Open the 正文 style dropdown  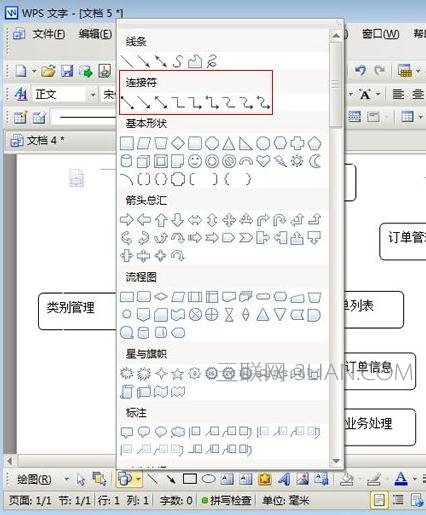(93, 95)
